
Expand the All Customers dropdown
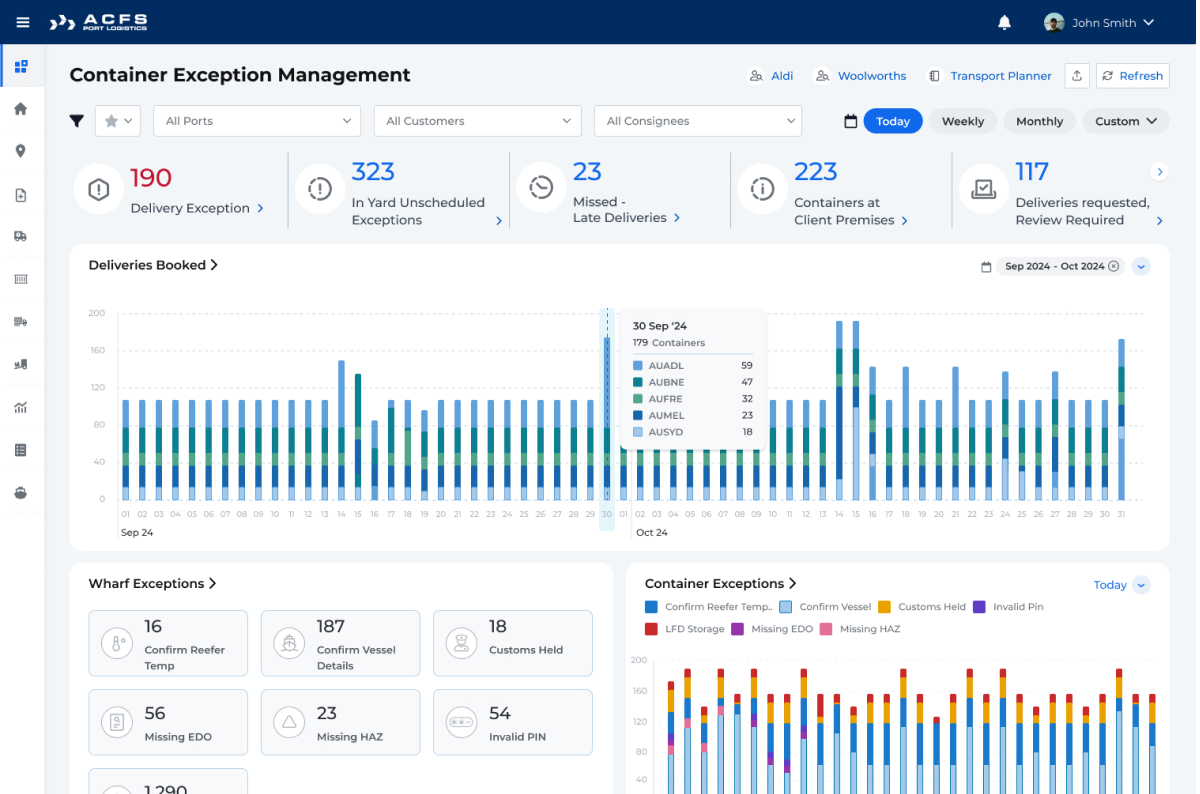pos(477,121)
